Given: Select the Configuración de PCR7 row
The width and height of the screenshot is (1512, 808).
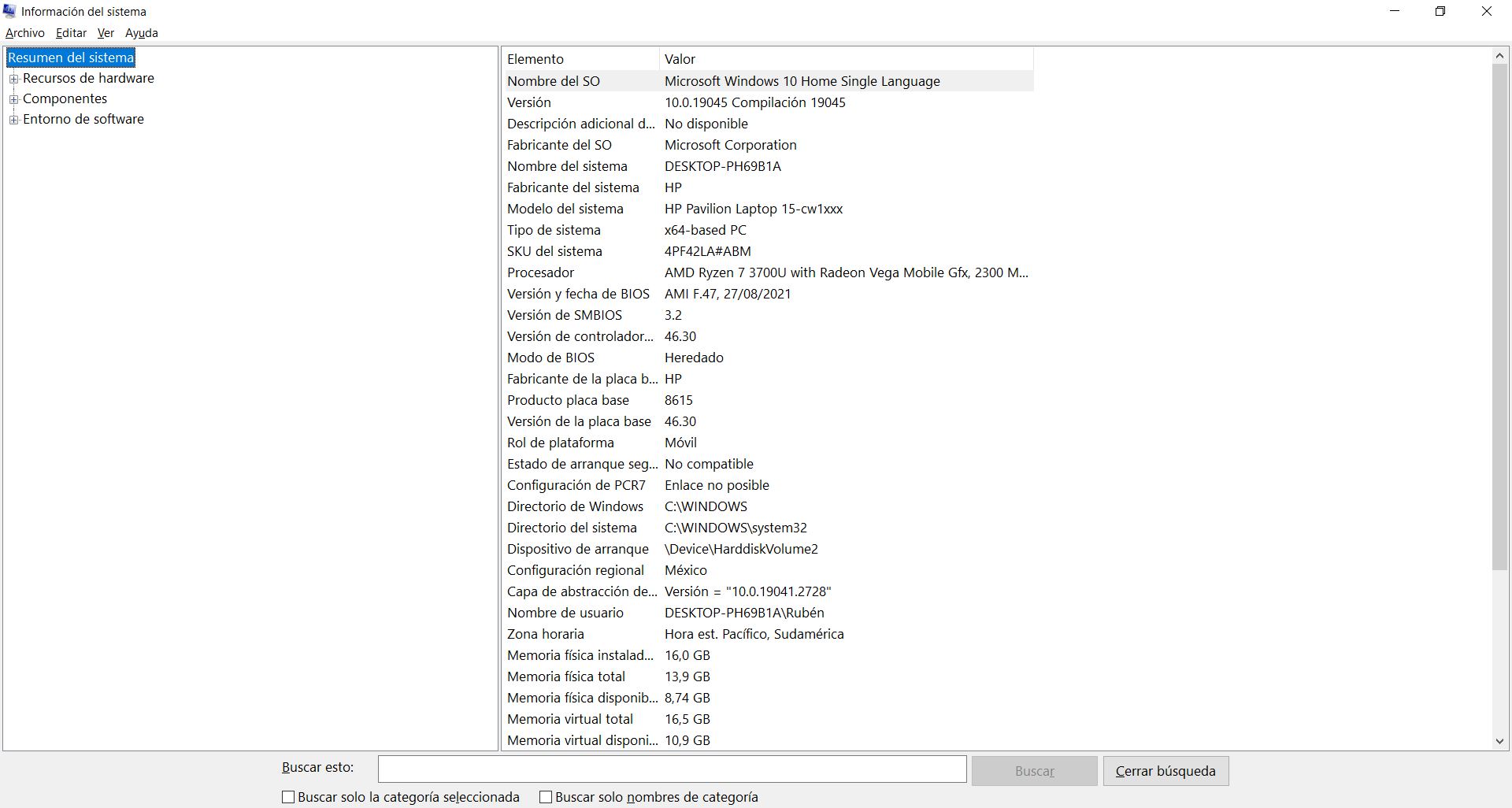Looking at the screenshot, I should [769, 485].
